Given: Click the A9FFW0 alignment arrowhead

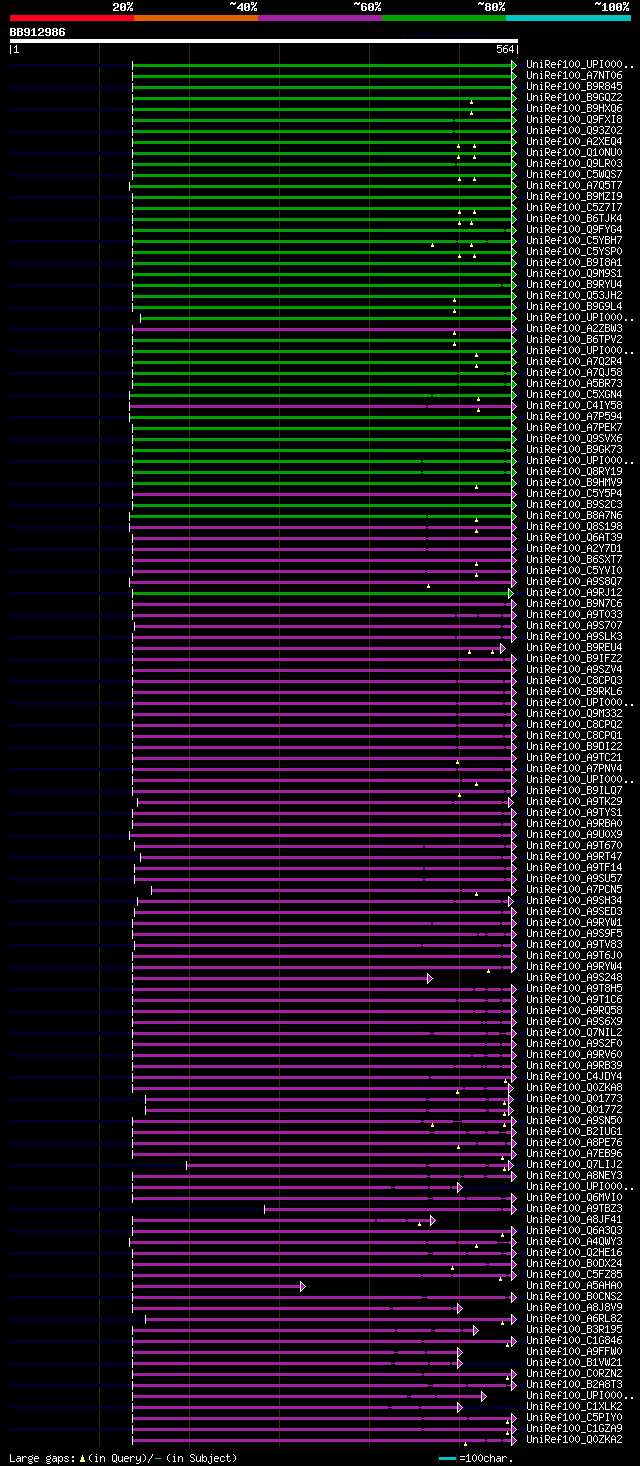Looking at the screenshot, I should 460,1352.
